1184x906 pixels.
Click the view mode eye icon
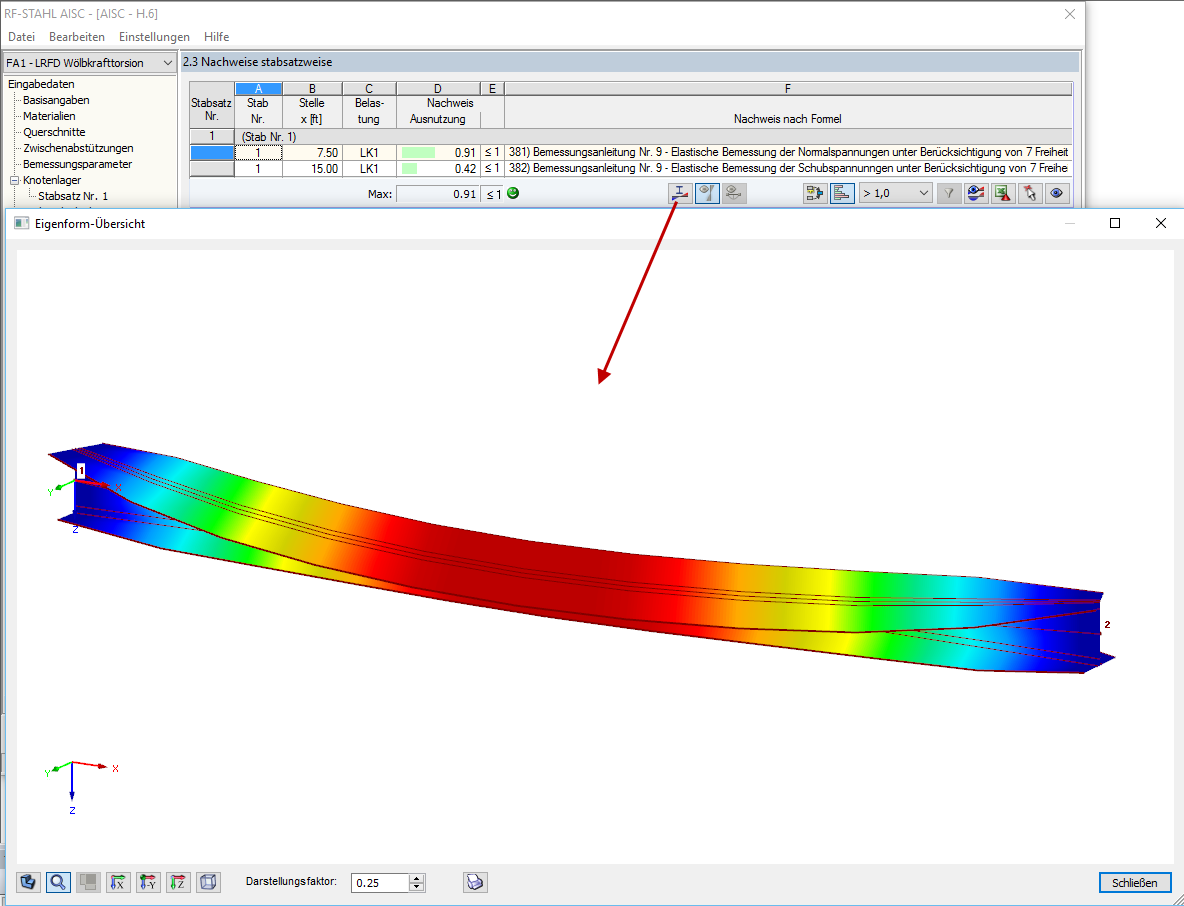click(1056, 193)
